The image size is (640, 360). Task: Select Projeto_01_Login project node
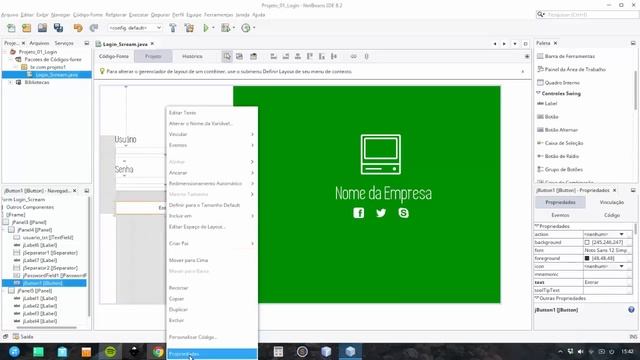click(x=38, y=52)
